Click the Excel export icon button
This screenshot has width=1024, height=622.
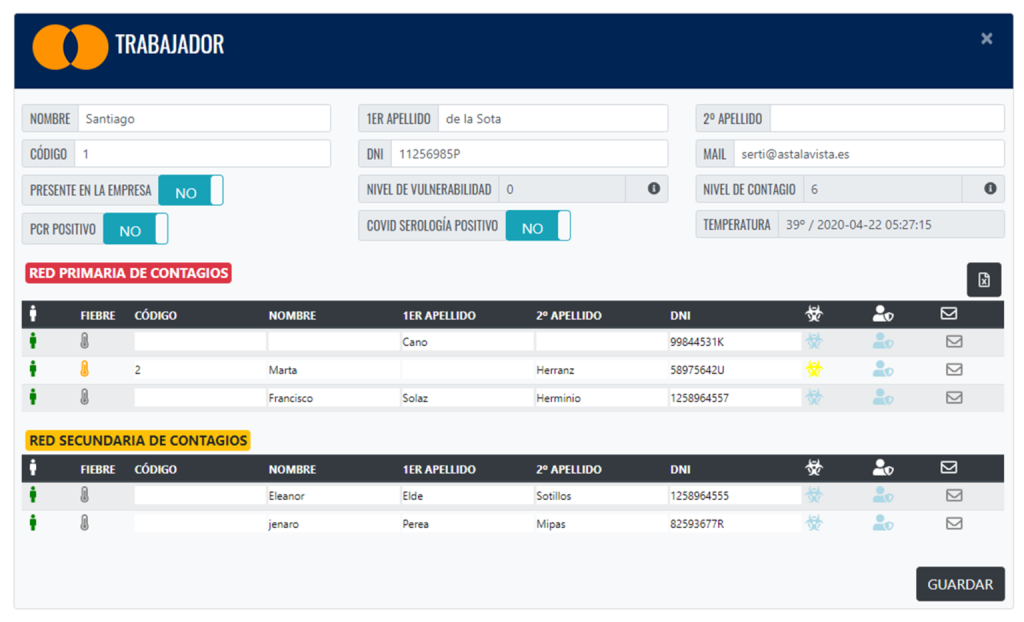[x=983, y=280]
